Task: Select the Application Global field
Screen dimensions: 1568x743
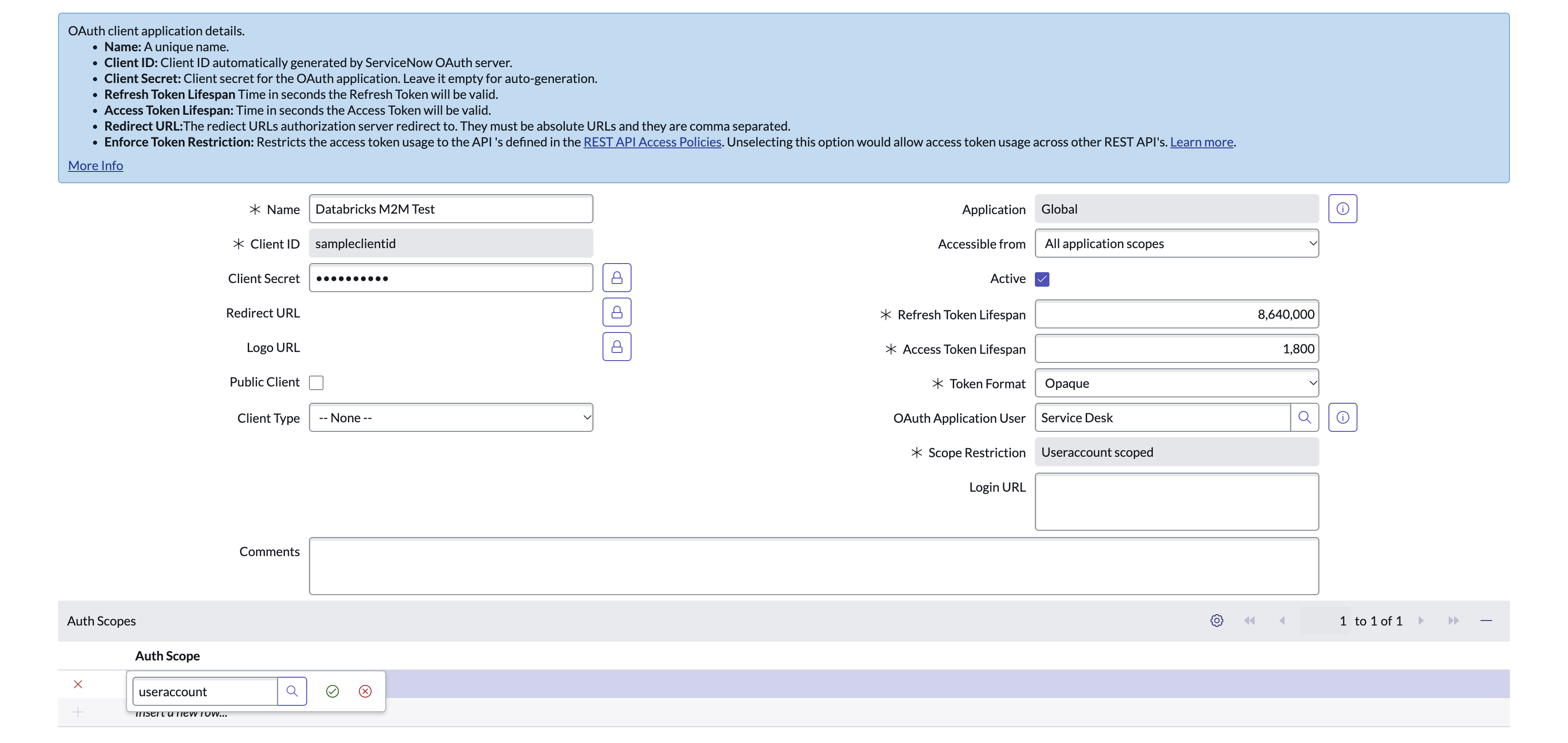Action: 1176,209
